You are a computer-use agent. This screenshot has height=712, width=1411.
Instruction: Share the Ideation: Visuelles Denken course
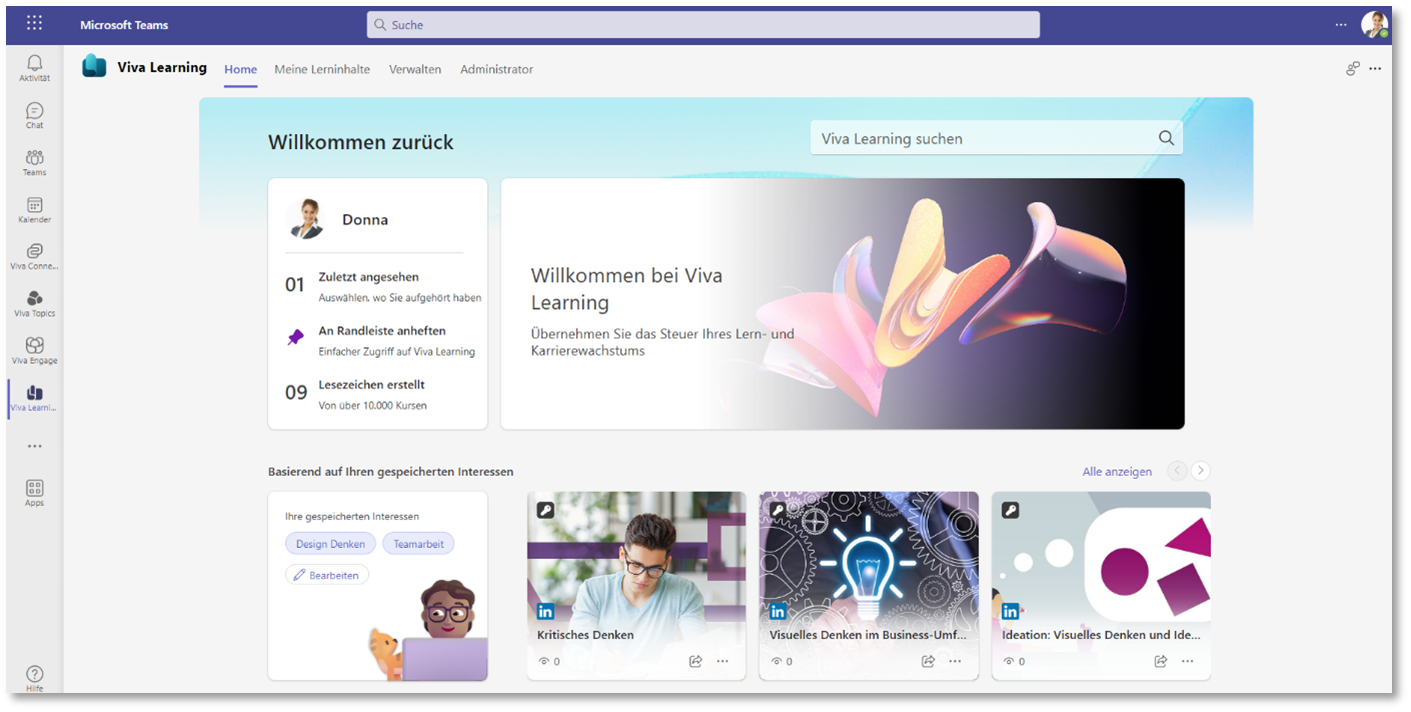pyautogui.click(x=1160, y=661)
